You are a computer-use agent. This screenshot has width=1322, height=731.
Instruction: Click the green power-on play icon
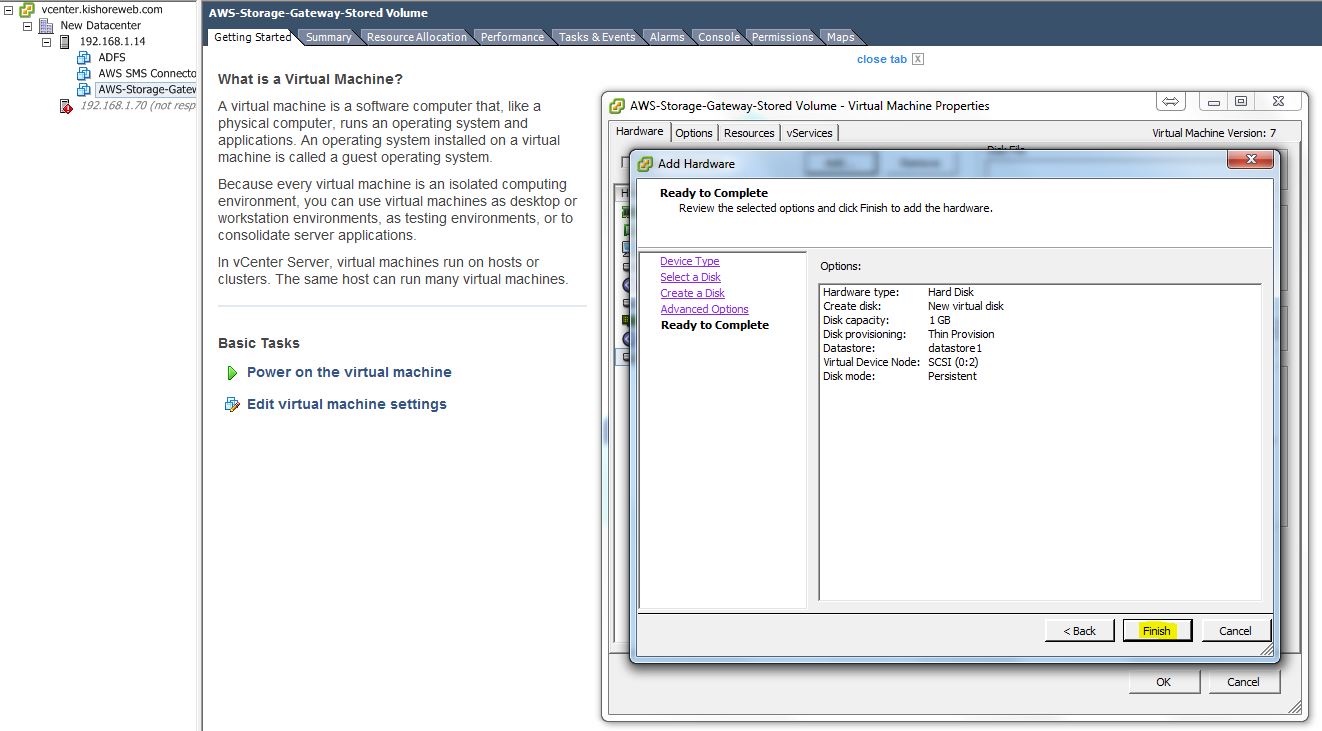pos(232,373)
